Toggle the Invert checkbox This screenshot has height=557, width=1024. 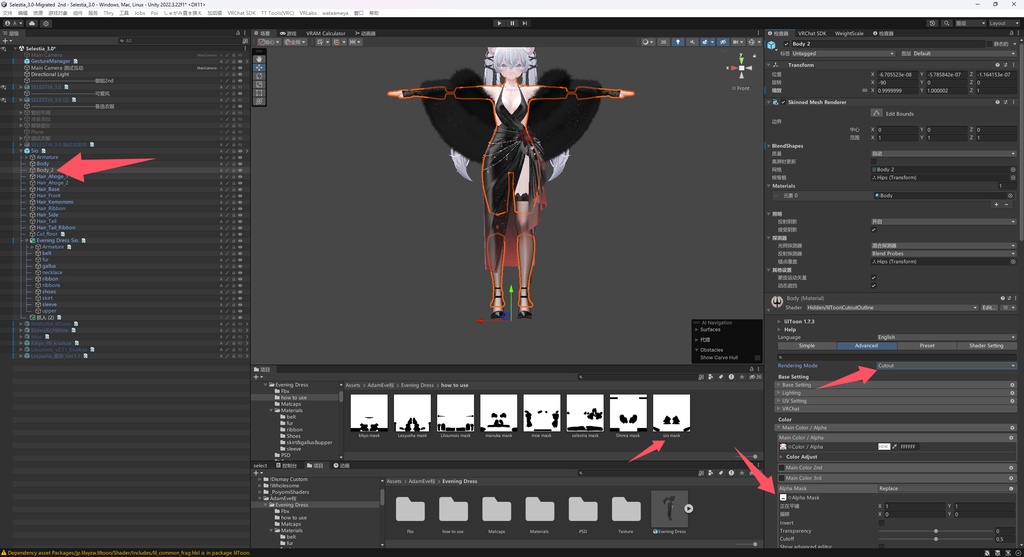(882, 522)
